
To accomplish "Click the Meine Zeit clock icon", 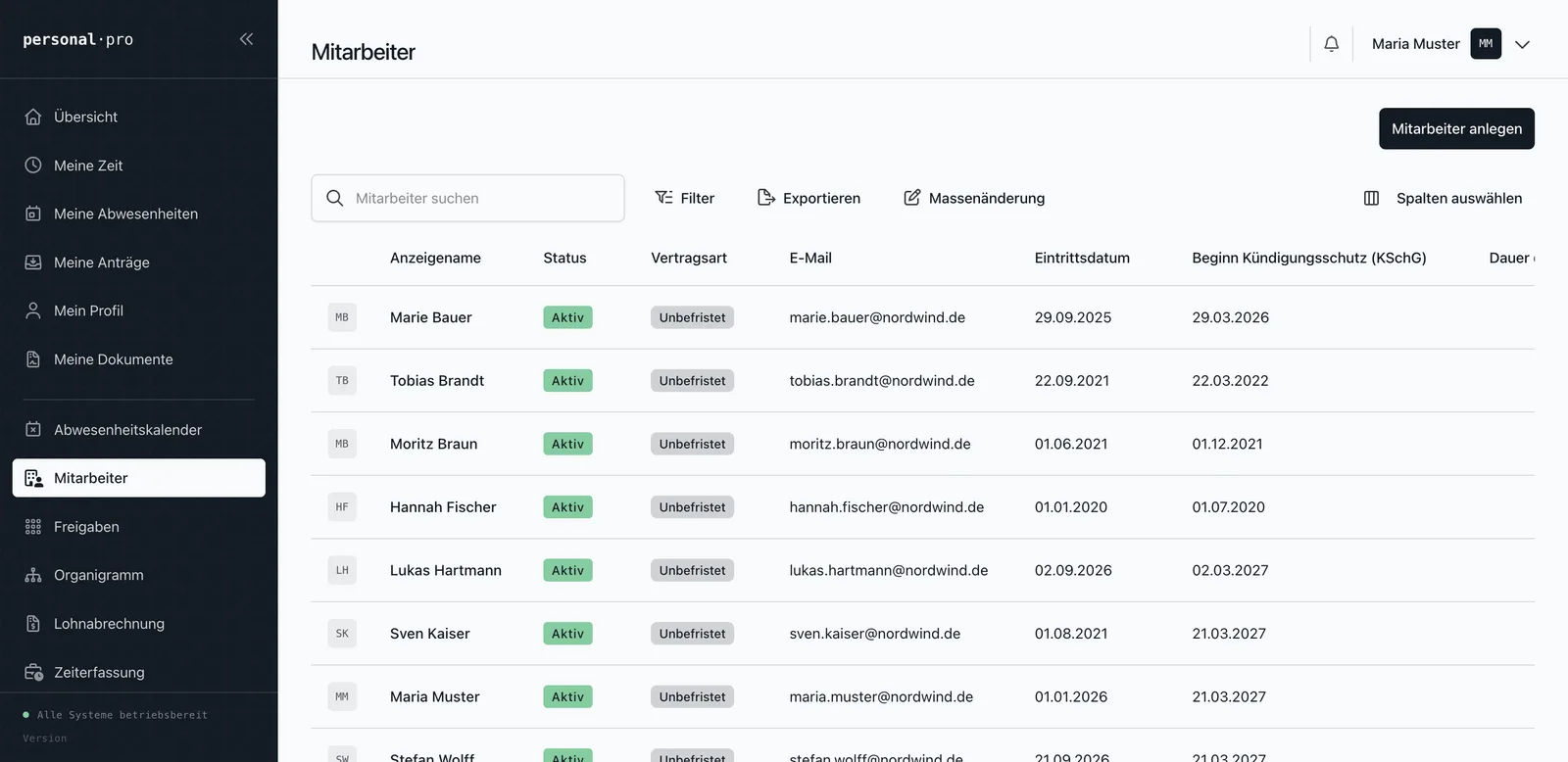I will pyautogui.click(x=33, y=166).
